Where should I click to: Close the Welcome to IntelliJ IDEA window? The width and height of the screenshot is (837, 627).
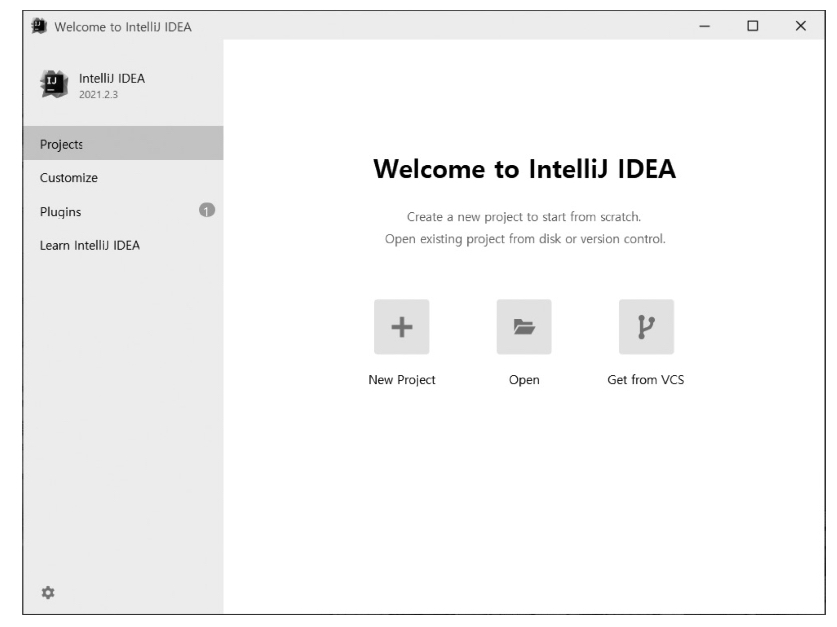click(x=801, y=26)
